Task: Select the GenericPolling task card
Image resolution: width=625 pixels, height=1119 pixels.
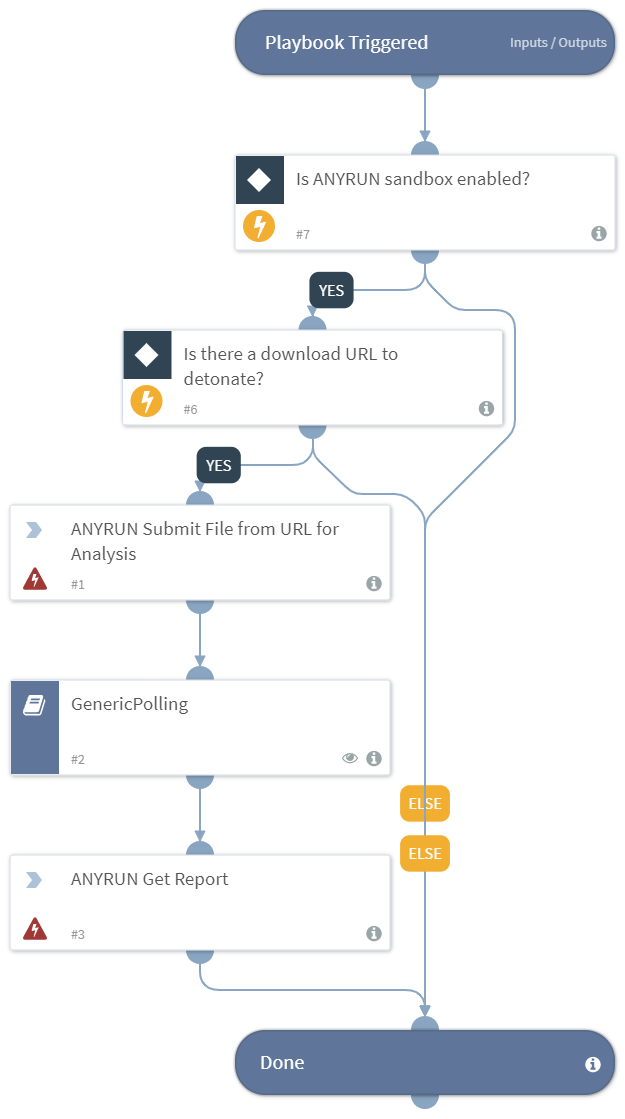Action: pos(200,705)
